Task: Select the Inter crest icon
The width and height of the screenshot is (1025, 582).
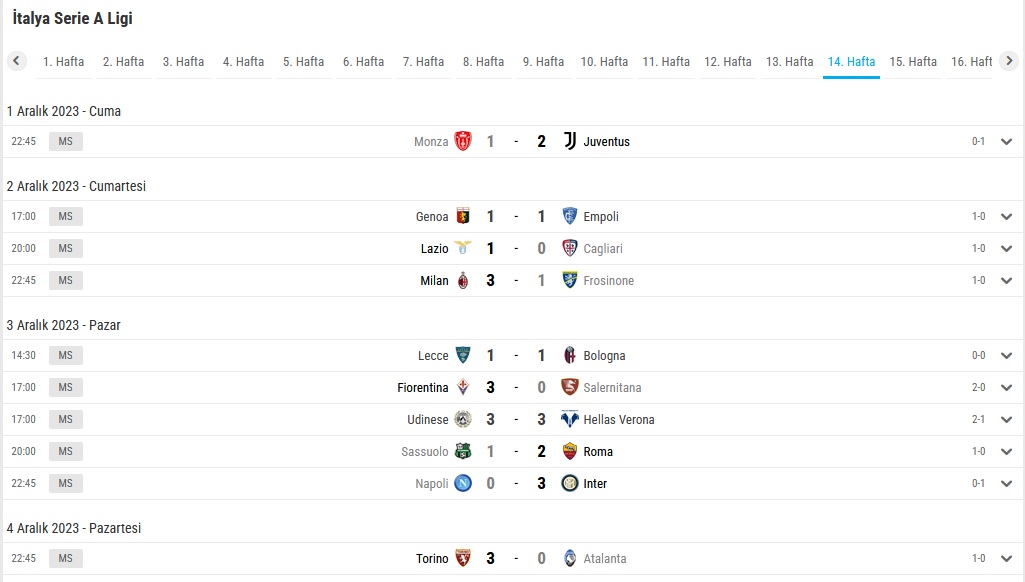Action: click(x=570, y=483)
